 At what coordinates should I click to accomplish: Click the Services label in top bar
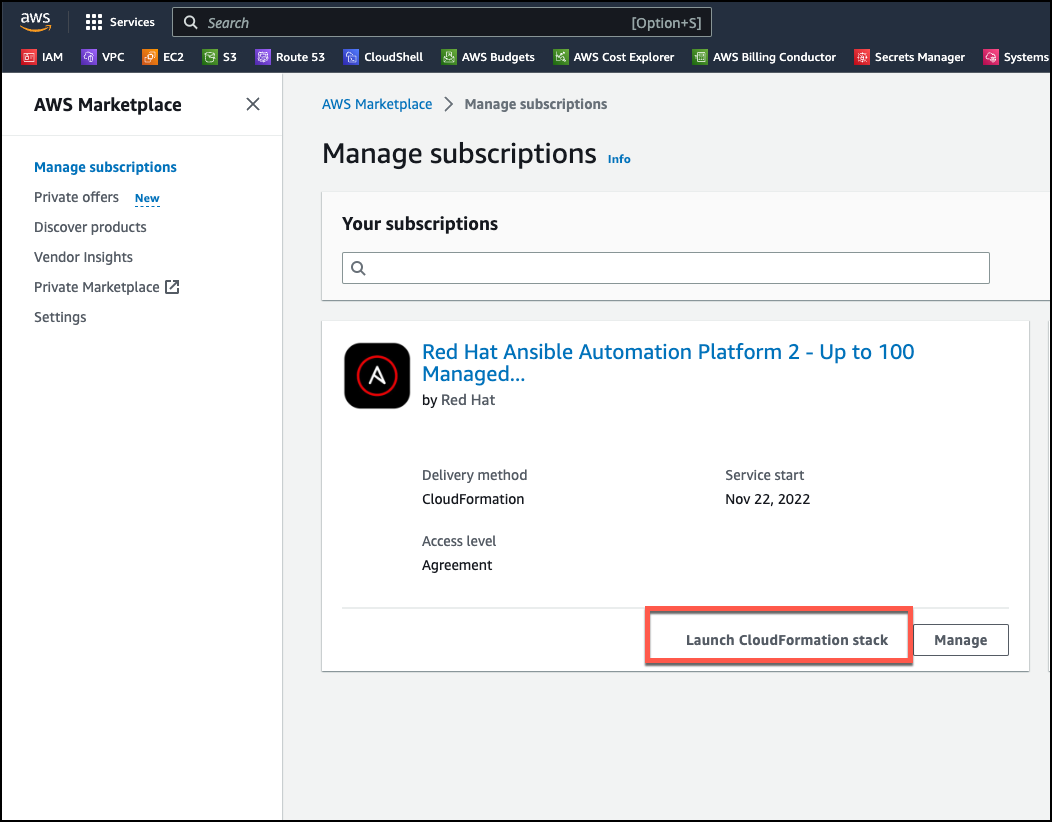coord(132,22)
